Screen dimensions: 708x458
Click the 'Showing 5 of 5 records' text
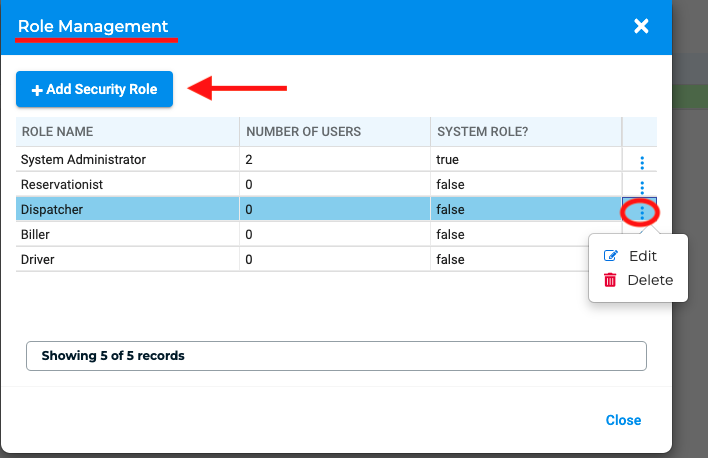pos(113,356)
